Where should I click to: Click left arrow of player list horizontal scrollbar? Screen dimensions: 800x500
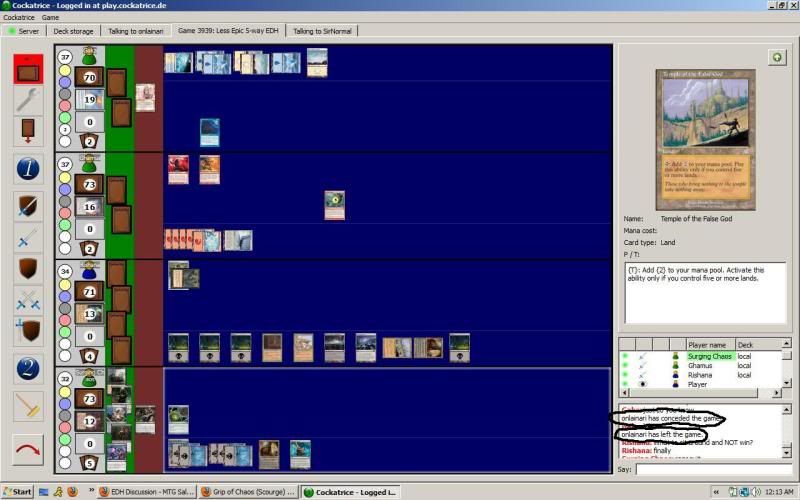(624, 393)
